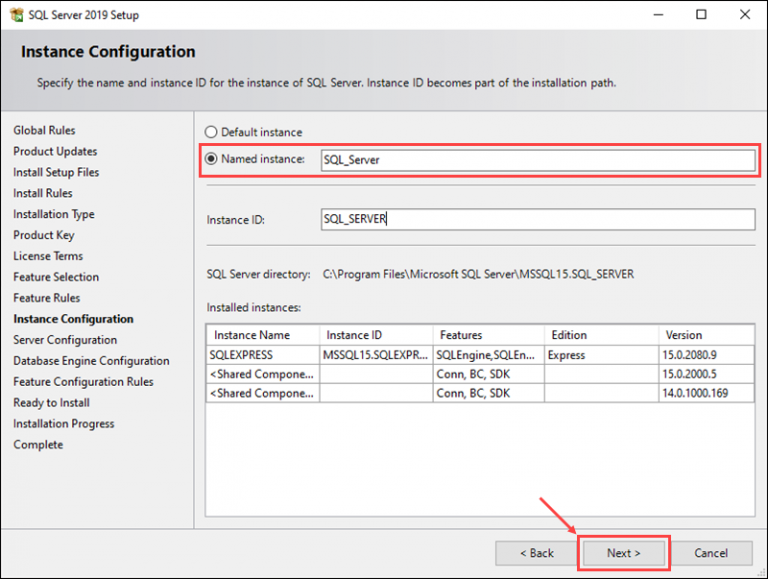Image resolution: width=768 pixels, height=579 pixels.
Task: Click the Named instance text field
Action: coord(537,160)
